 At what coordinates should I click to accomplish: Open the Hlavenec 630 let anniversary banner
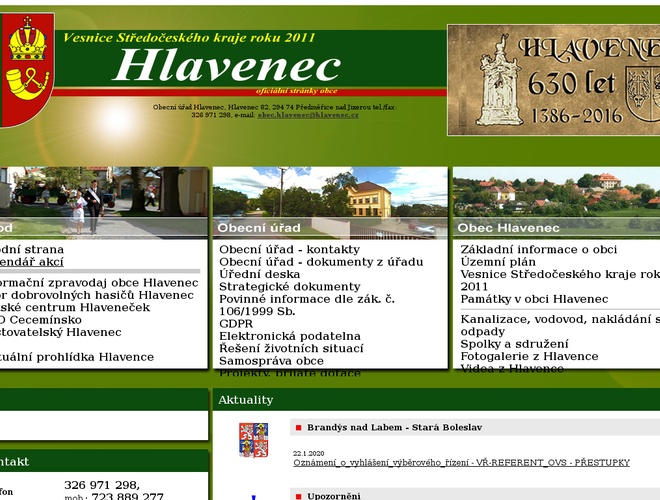(x=554, y=80)
